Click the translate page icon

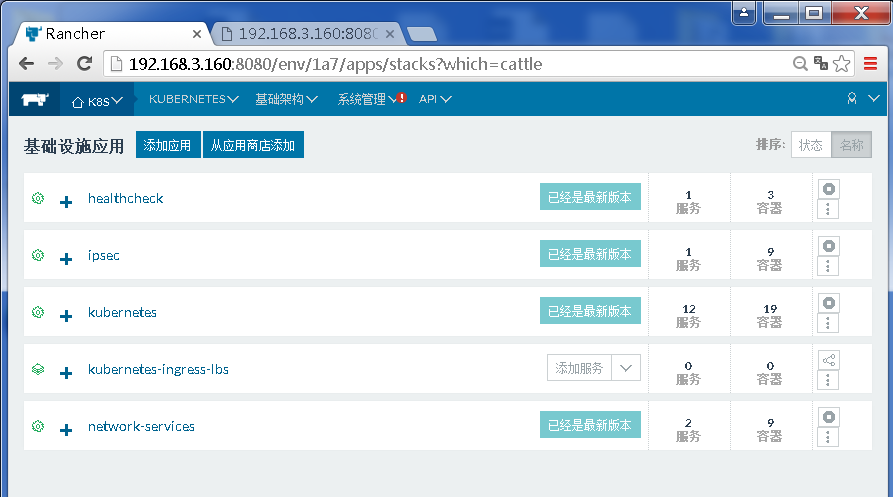point(821,63)
